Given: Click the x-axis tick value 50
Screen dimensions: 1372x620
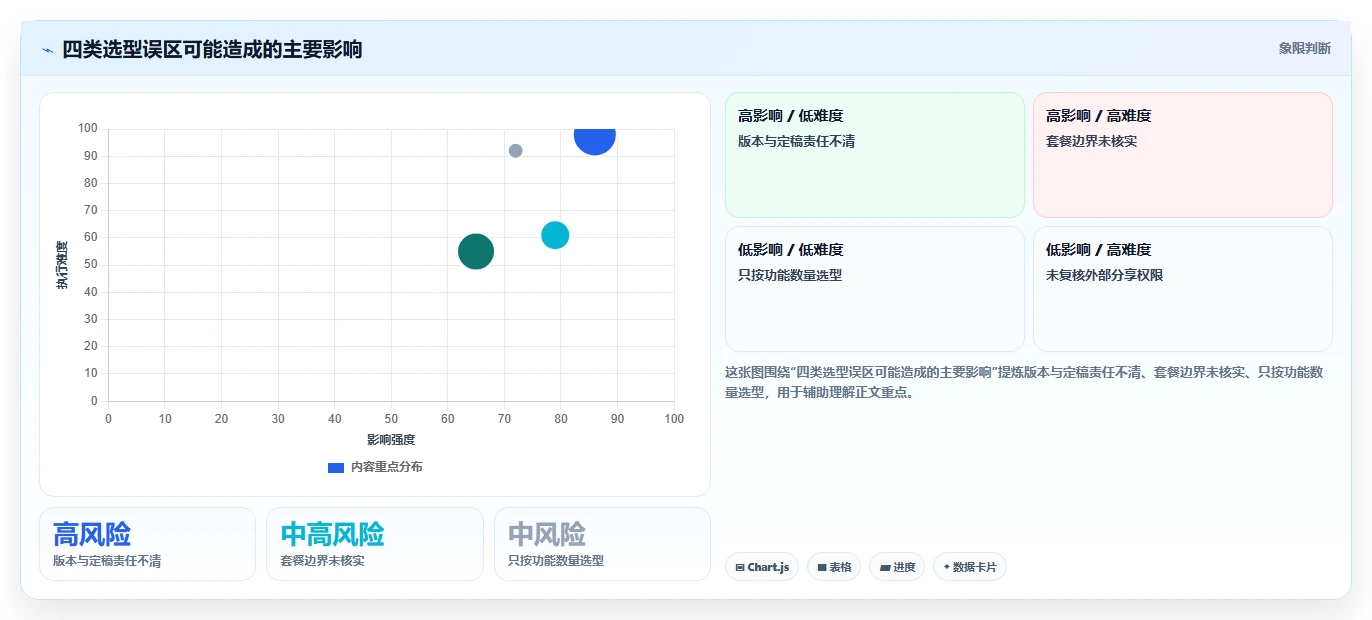Looking at the screenshot, I should 391,418.
